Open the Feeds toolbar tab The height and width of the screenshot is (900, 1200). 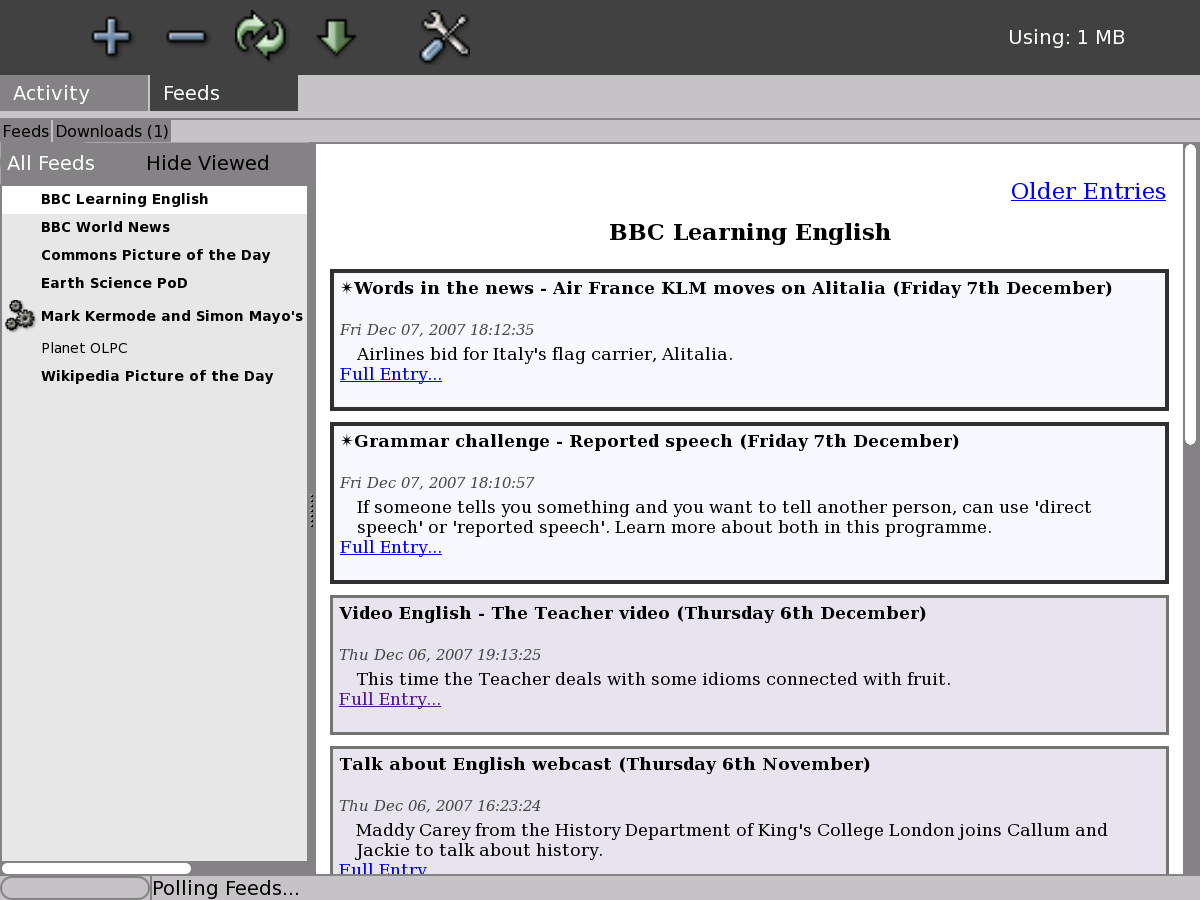223,93
